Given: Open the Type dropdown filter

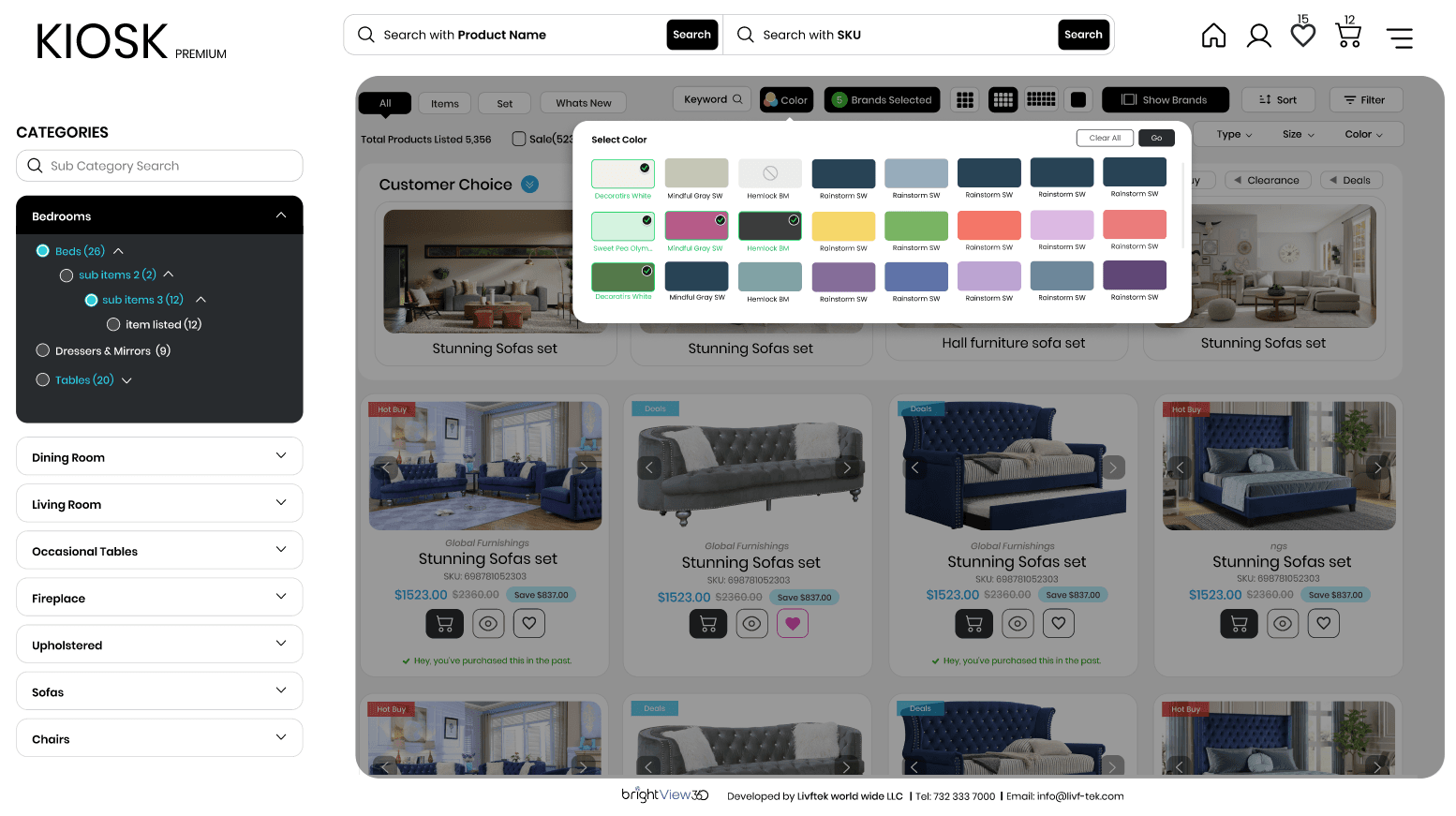Looking at the screenshot, I should click(1234, 134).
